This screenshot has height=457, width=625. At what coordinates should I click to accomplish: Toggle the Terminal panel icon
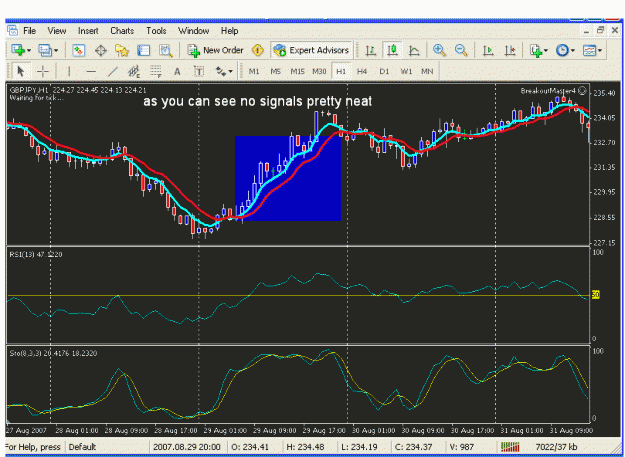click(x=143, y=50)
